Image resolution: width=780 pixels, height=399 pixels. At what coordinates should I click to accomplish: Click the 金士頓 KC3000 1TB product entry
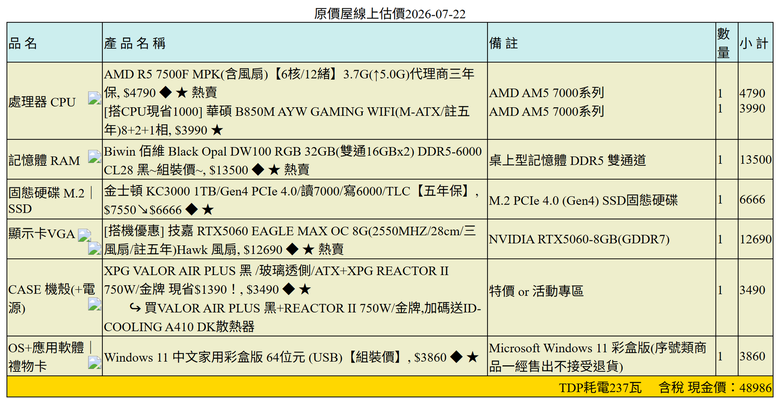[292, 200]
